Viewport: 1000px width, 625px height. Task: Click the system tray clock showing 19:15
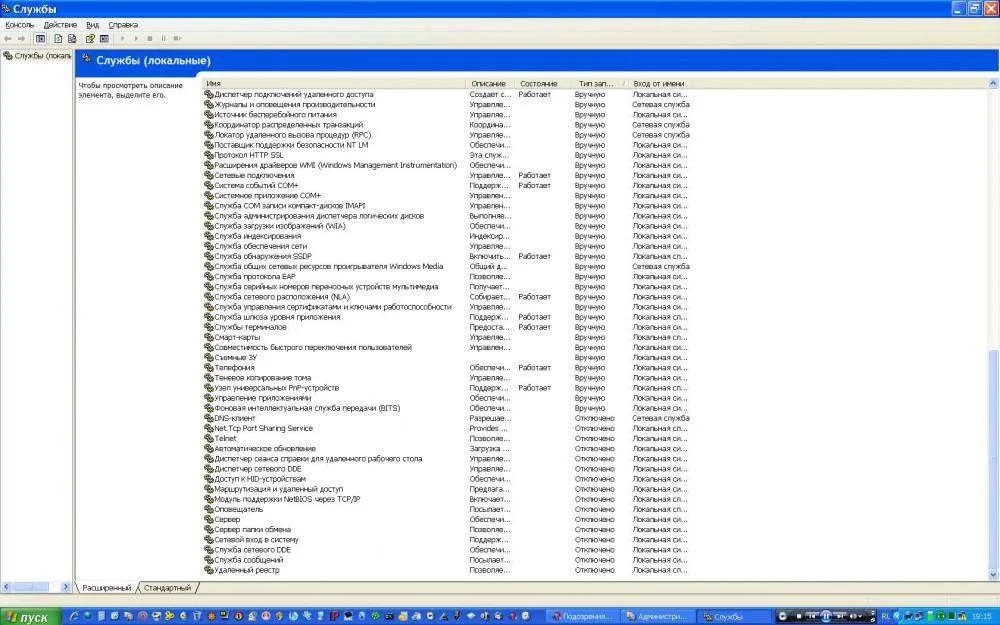click(982, 617)
